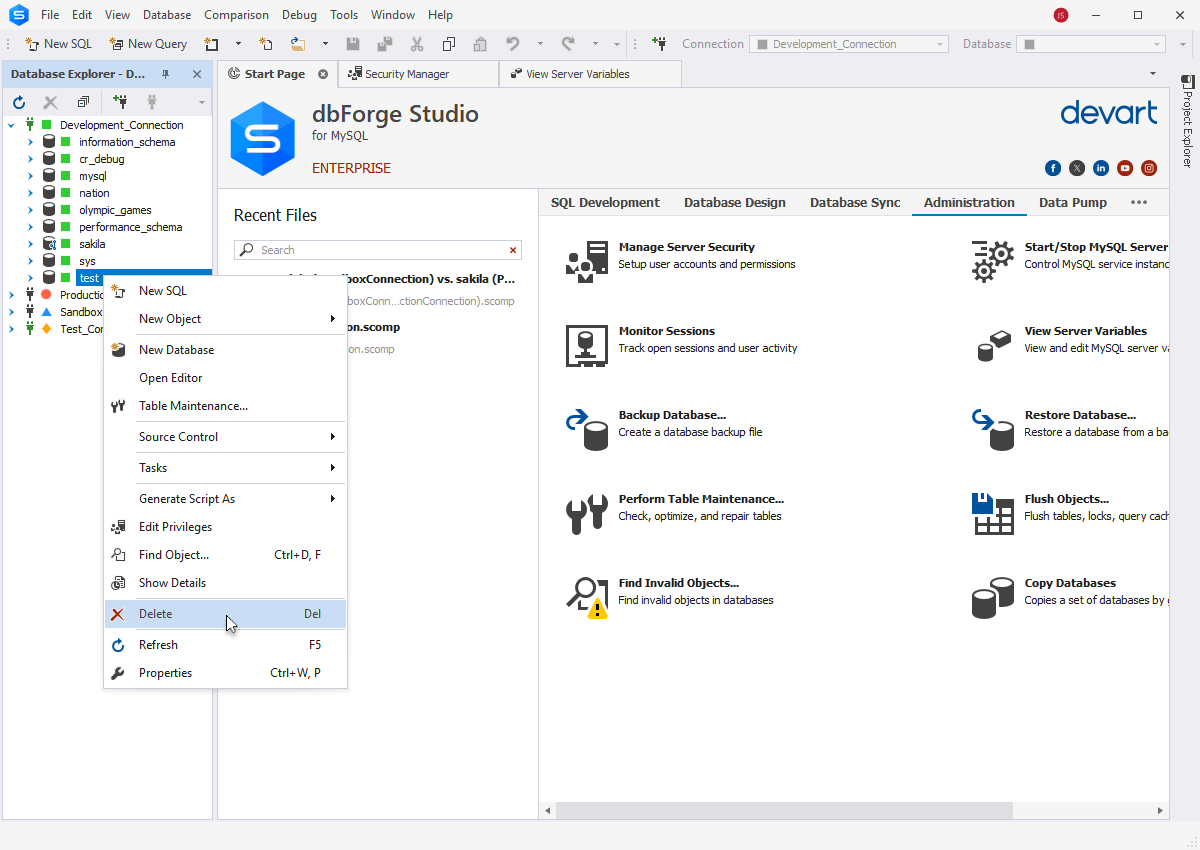Open Manage Server Security icon
The image size is (1200, 850).
coord(587,262)
